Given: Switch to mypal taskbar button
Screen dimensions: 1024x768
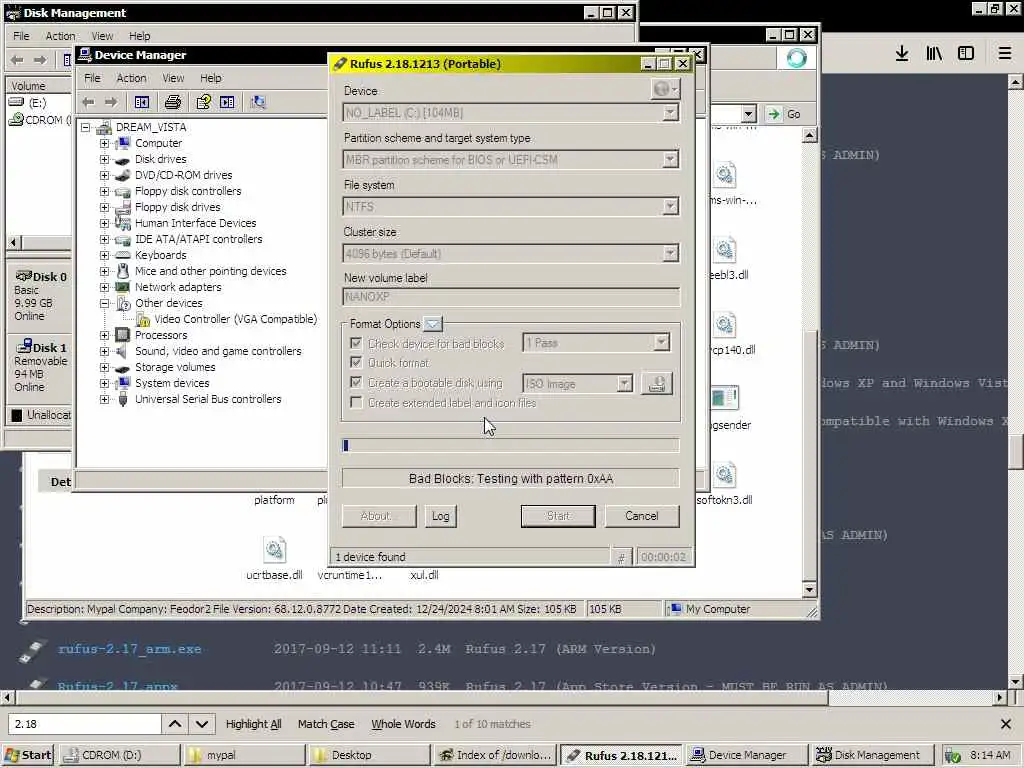Looking at the screenshot, I should click(x=244, y=755).
